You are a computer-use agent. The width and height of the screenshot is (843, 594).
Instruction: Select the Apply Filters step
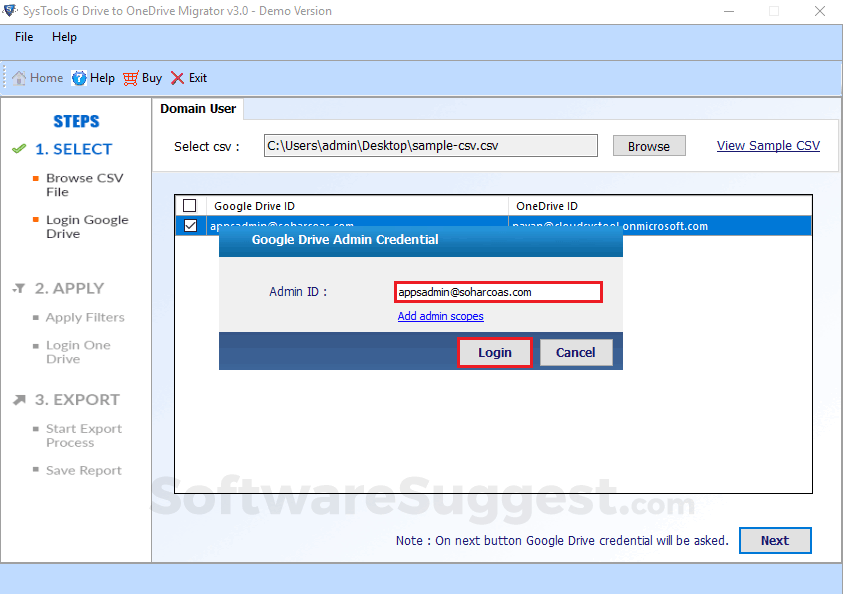tap(85, 318)
